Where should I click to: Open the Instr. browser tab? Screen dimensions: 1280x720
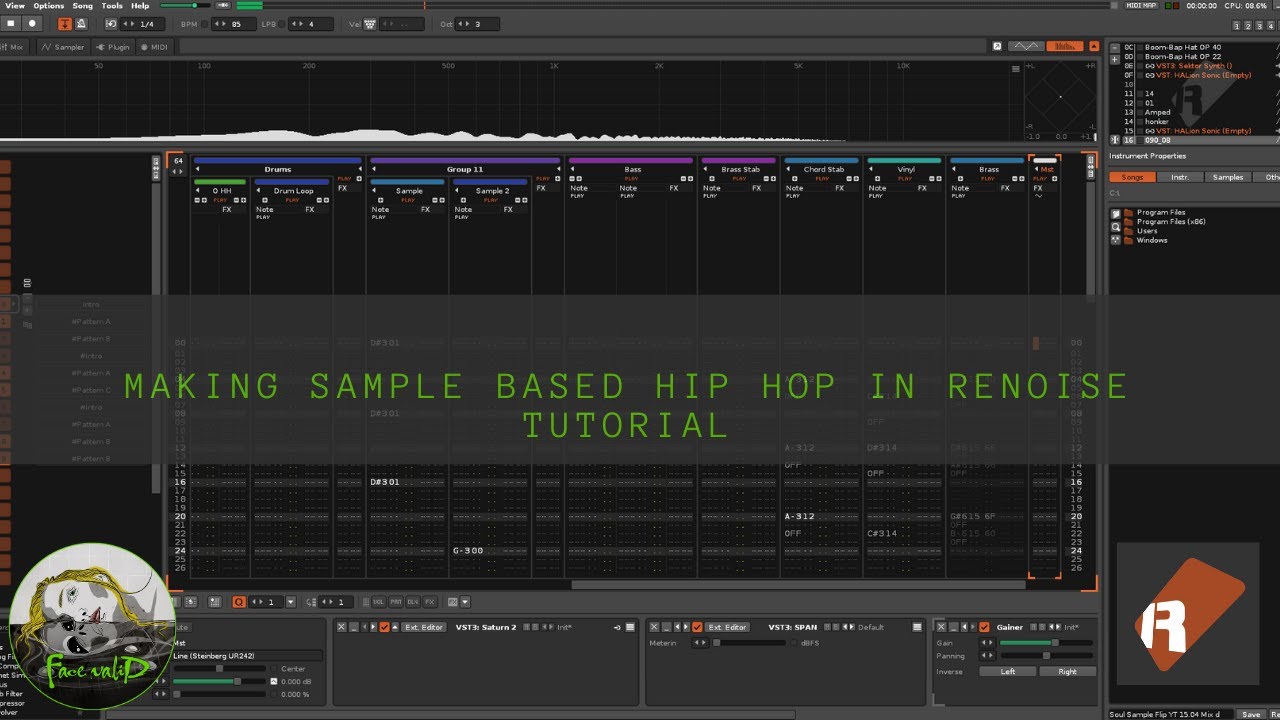(x=1180, y=177)
